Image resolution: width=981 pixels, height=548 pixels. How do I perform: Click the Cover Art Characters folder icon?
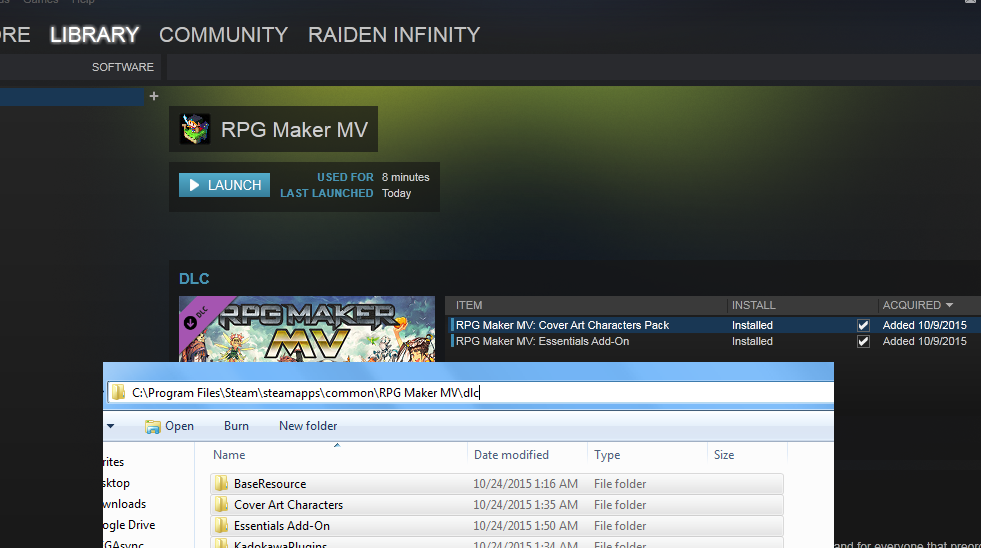click(221, 504)
